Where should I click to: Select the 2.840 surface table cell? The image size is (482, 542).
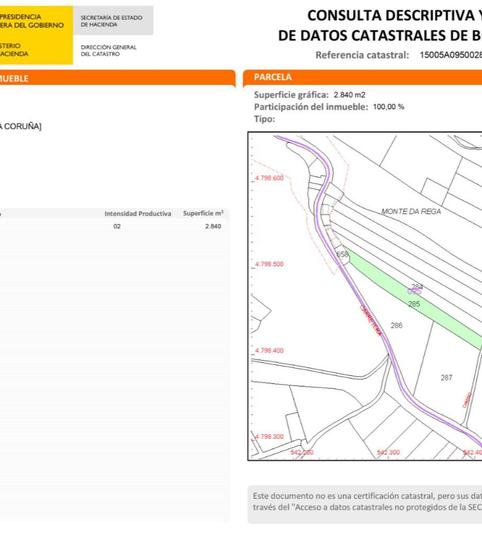click(213, 226)
